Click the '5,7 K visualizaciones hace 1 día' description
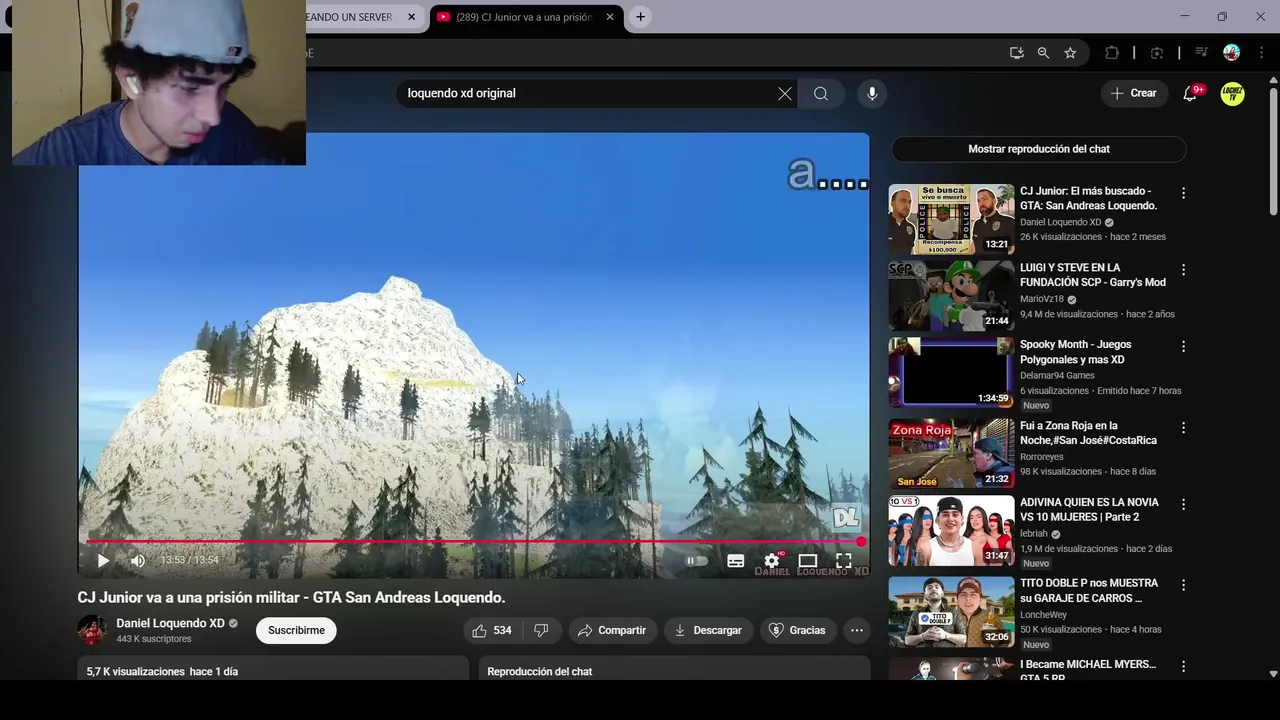This screenshot has height=720, width=1280. point(162,672)
